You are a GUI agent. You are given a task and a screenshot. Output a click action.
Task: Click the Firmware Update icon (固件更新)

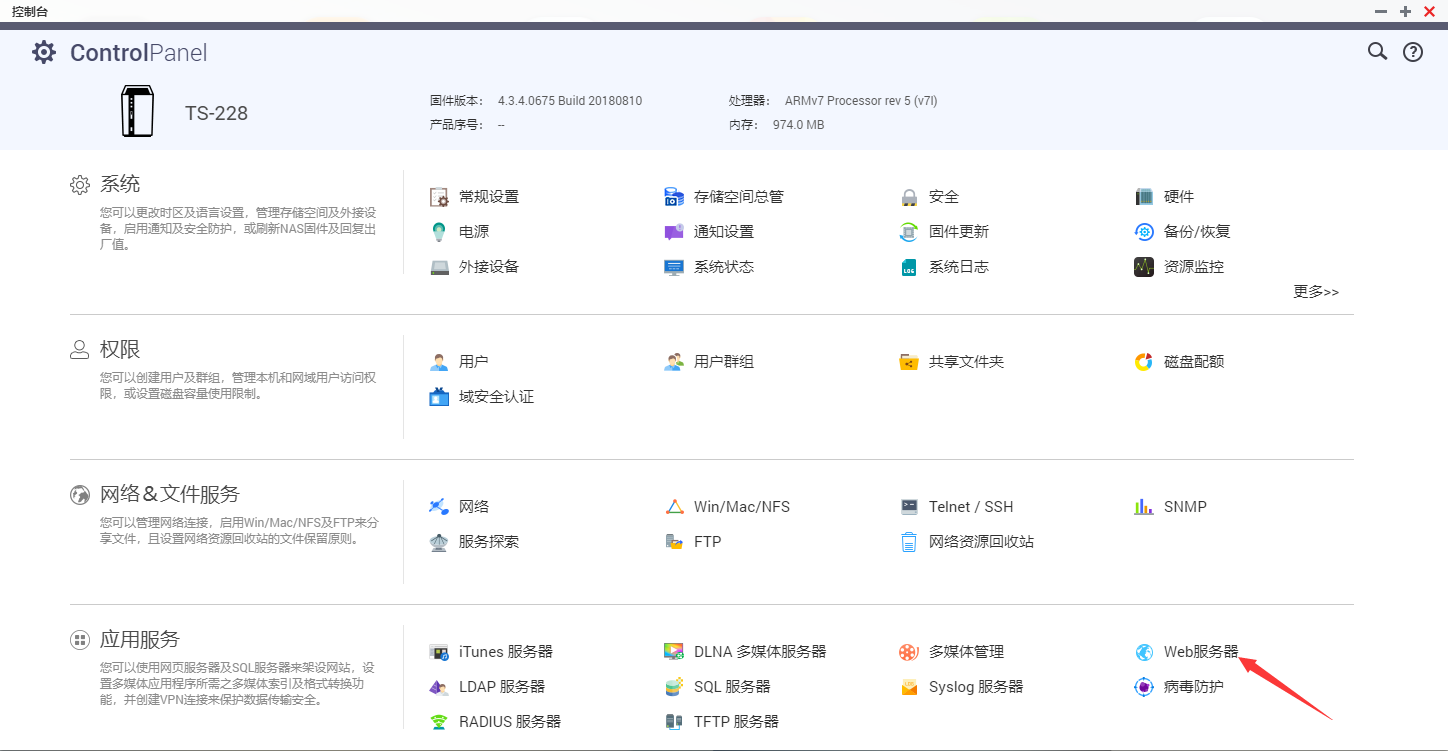point(909,232)
